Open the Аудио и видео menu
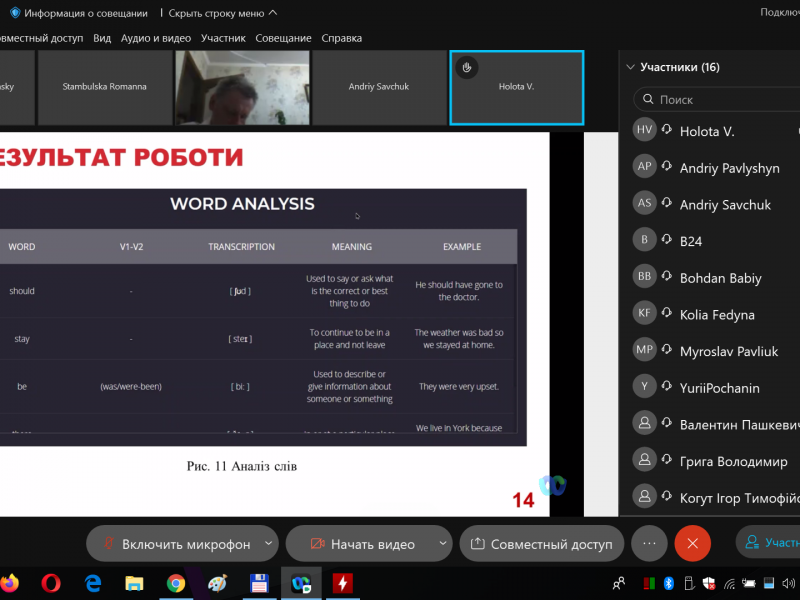 [155, 38]
